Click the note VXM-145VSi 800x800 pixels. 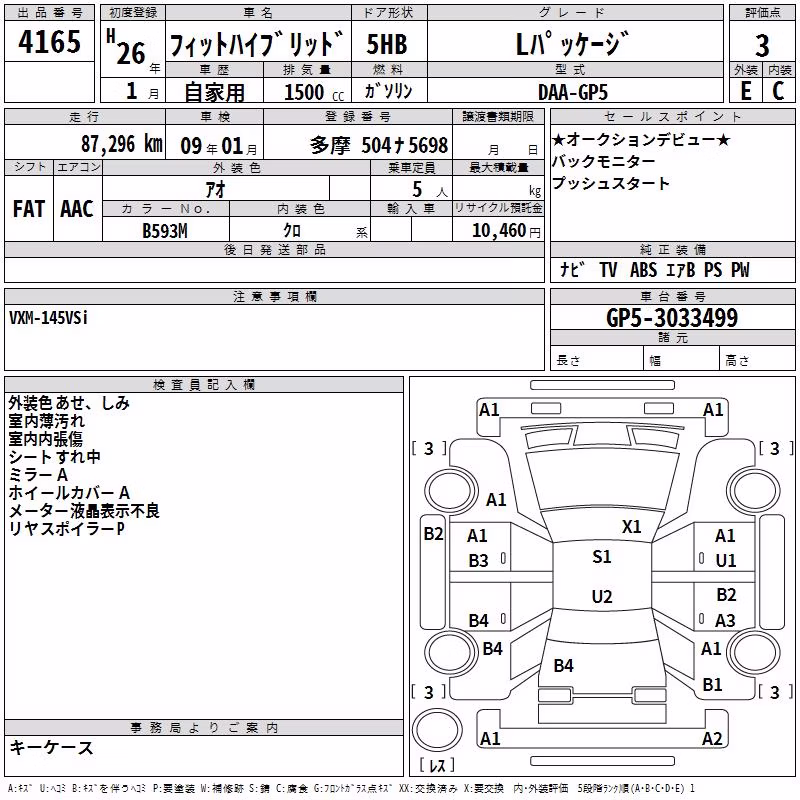[x=48, y=318]
